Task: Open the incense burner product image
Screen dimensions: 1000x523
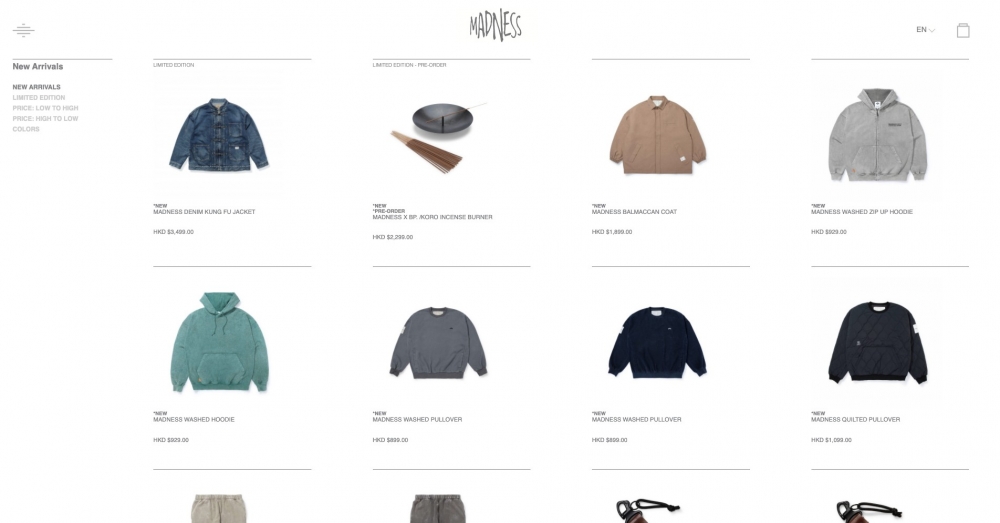Action: [x=438, y=136]
